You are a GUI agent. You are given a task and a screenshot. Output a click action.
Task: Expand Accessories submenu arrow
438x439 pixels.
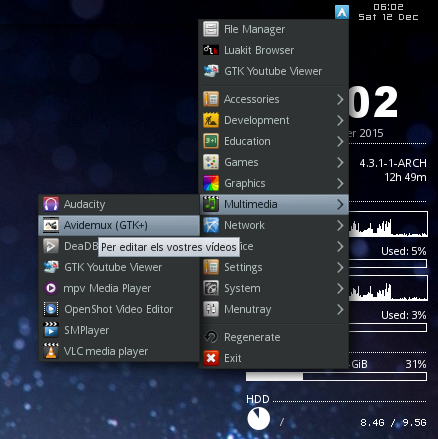click(x=340, y=99)
